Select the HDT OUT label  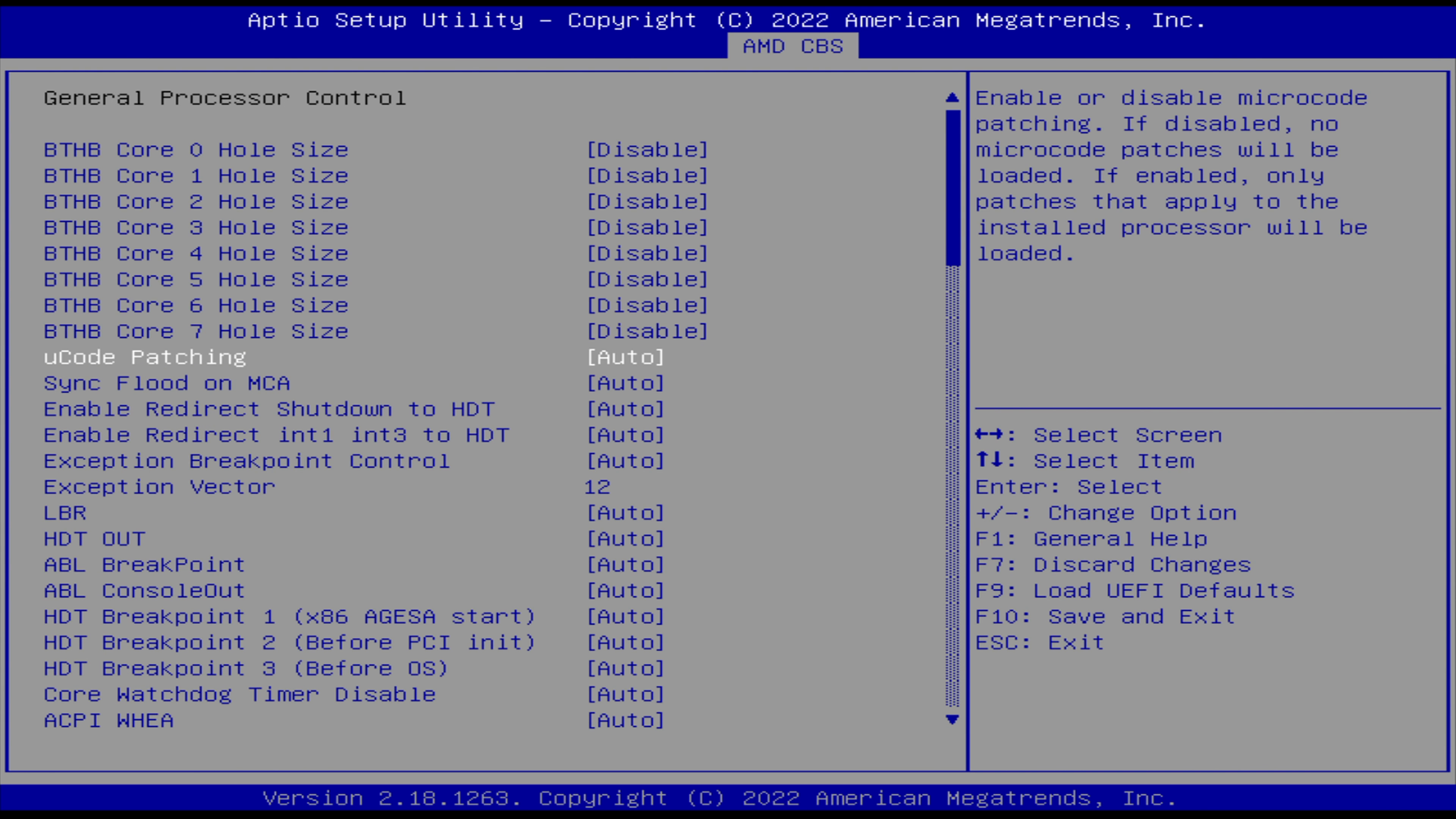[94, 539]
